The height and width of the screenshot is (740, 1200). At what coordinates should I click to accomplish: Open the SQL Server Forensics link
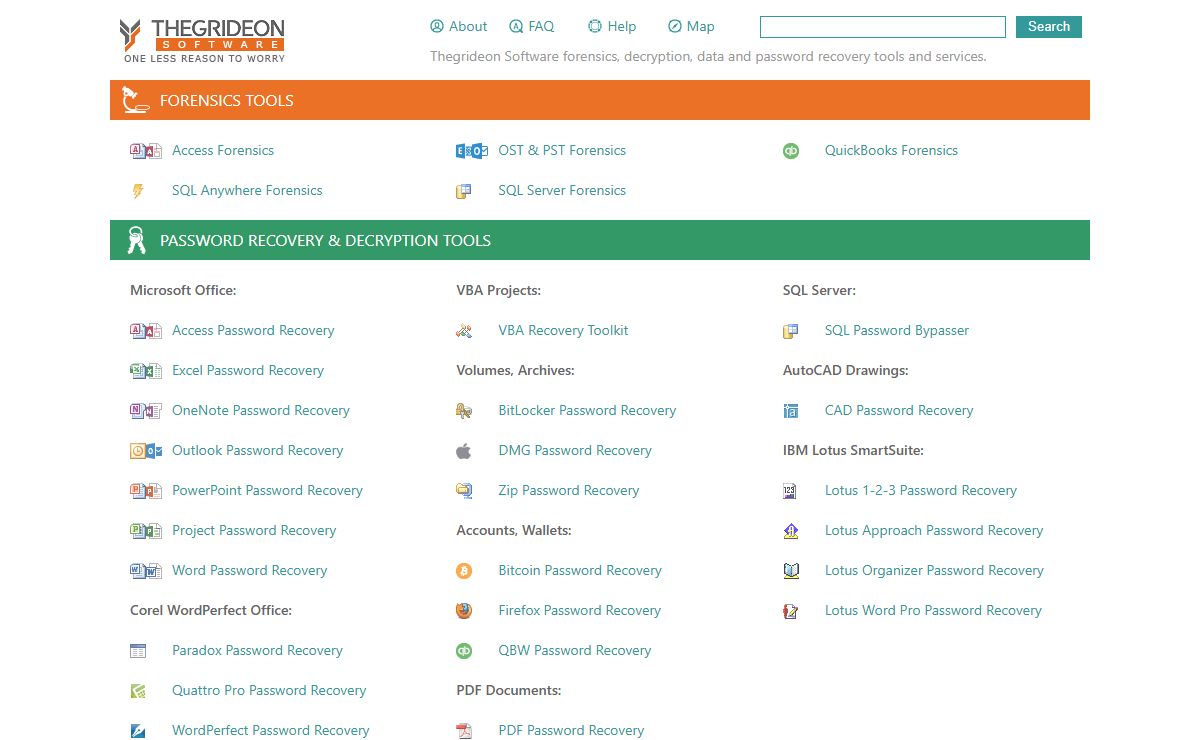[x=562, y=191]
